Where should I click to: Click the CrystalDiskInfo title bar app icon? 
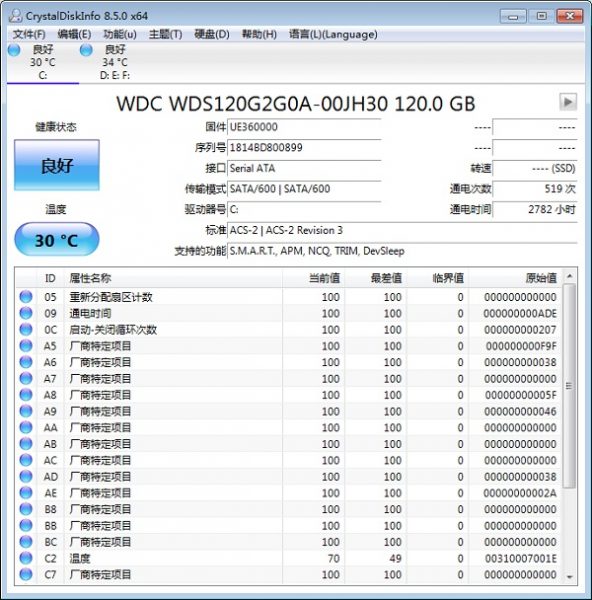tap(15, 16)
